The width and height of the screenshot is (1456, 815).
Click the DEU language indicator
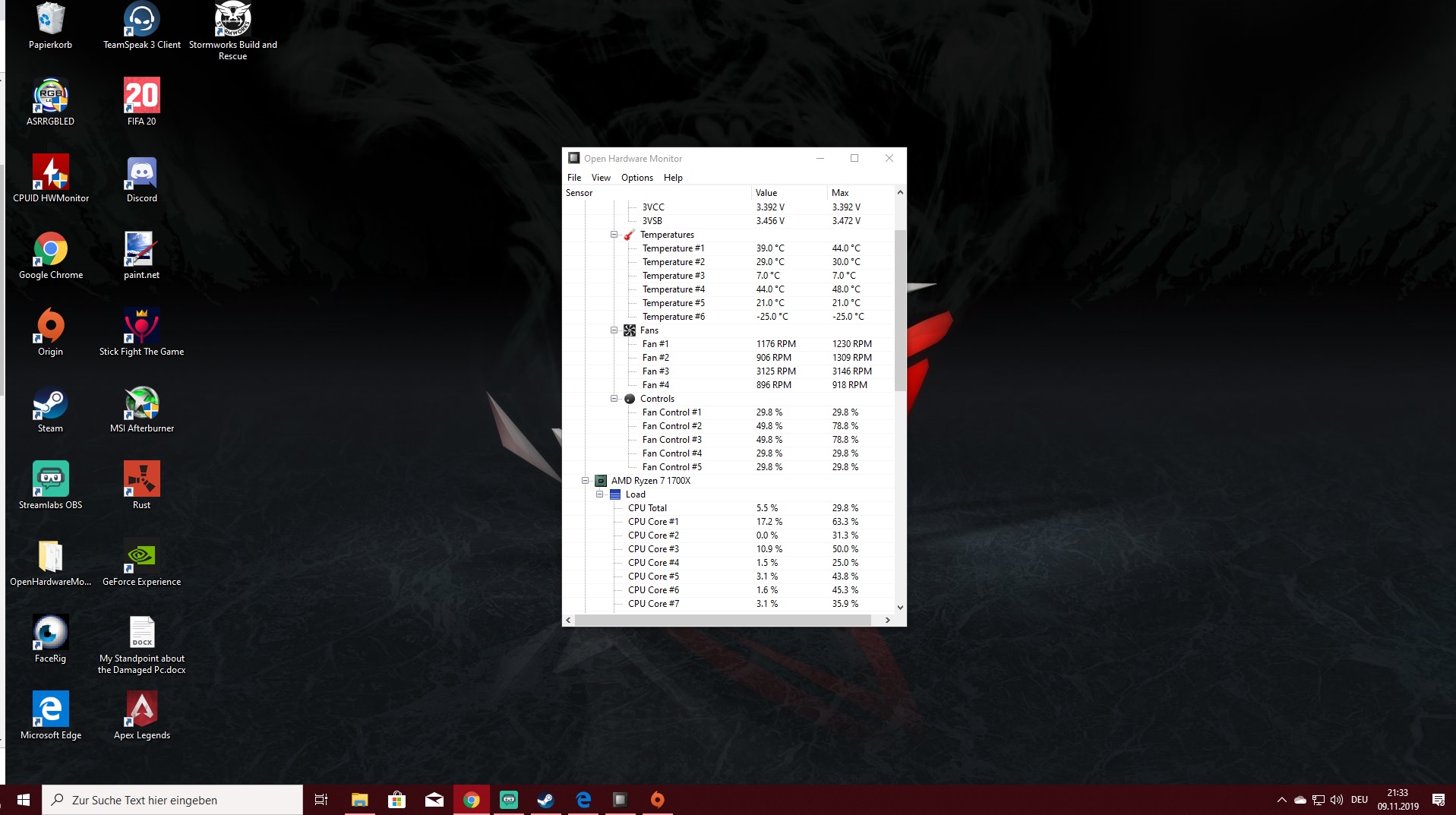point(1360,800)
